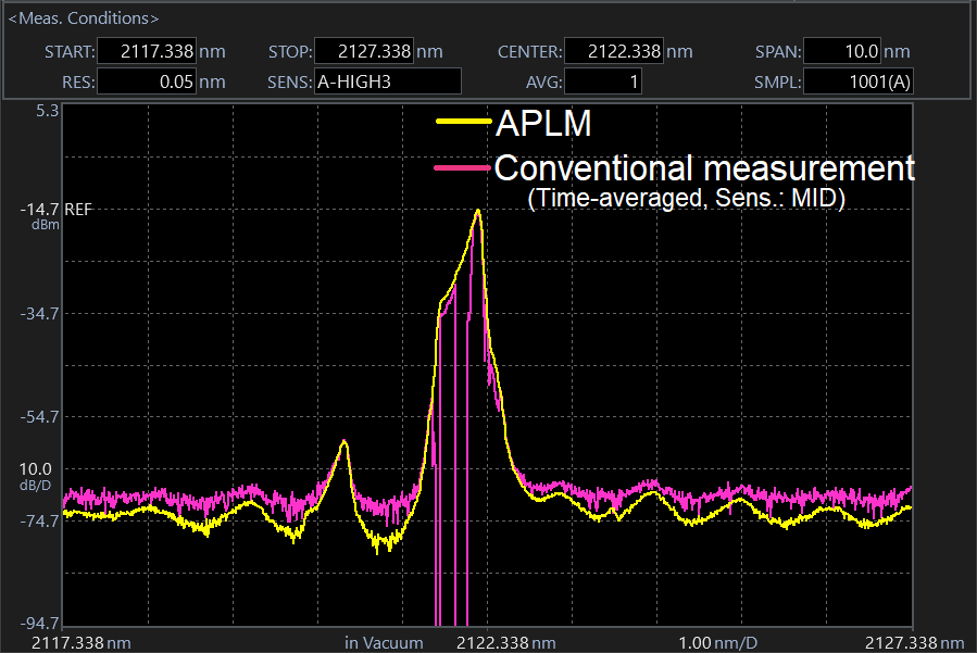Select the RES resolution field
The width and height of the screenshot is (977, 653).
click(147, 82)
